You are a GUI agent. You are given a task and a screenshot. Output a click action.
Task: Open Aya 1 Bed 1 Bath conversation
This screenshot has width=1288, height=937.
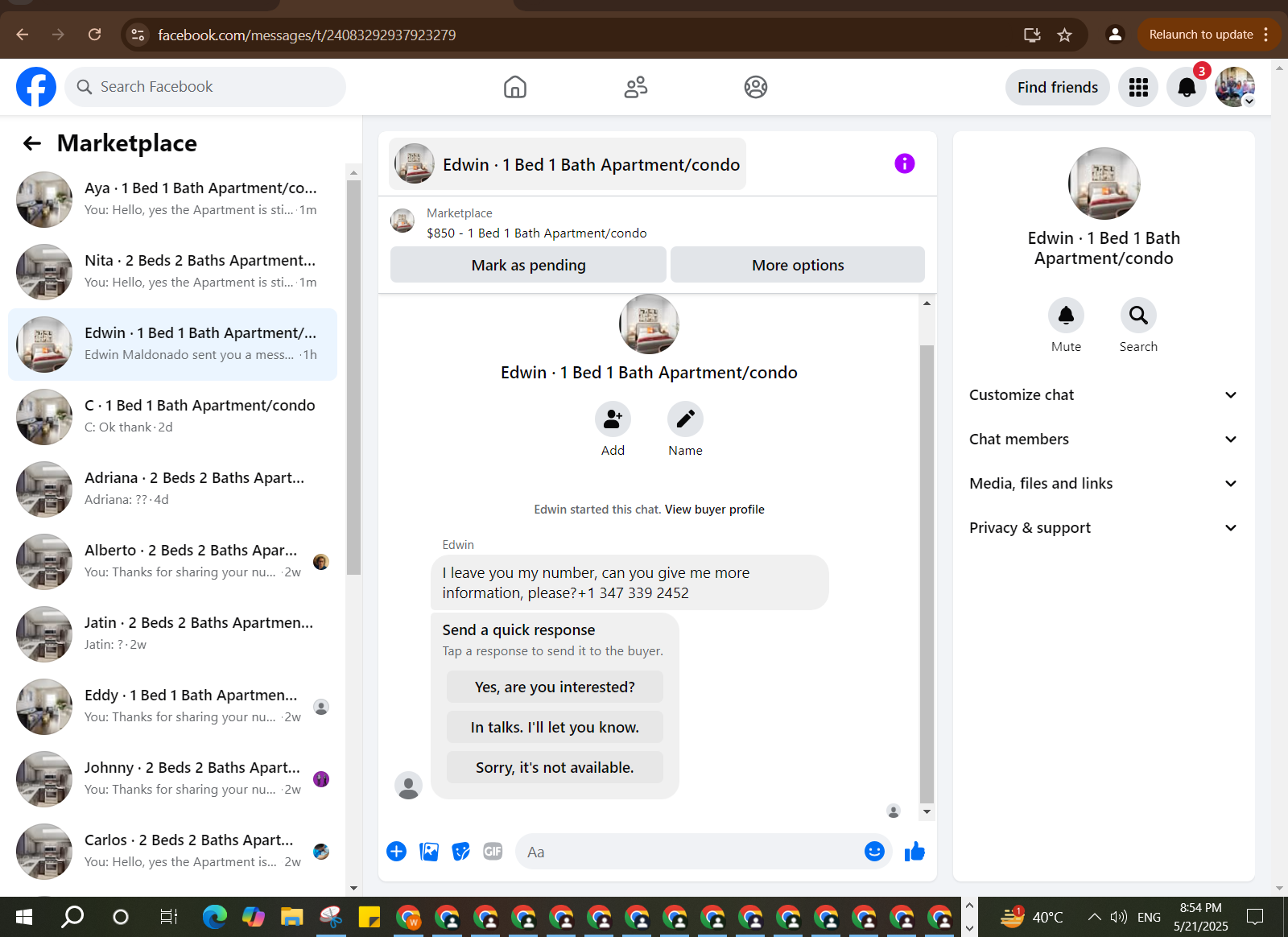click(x=172, y=199)
